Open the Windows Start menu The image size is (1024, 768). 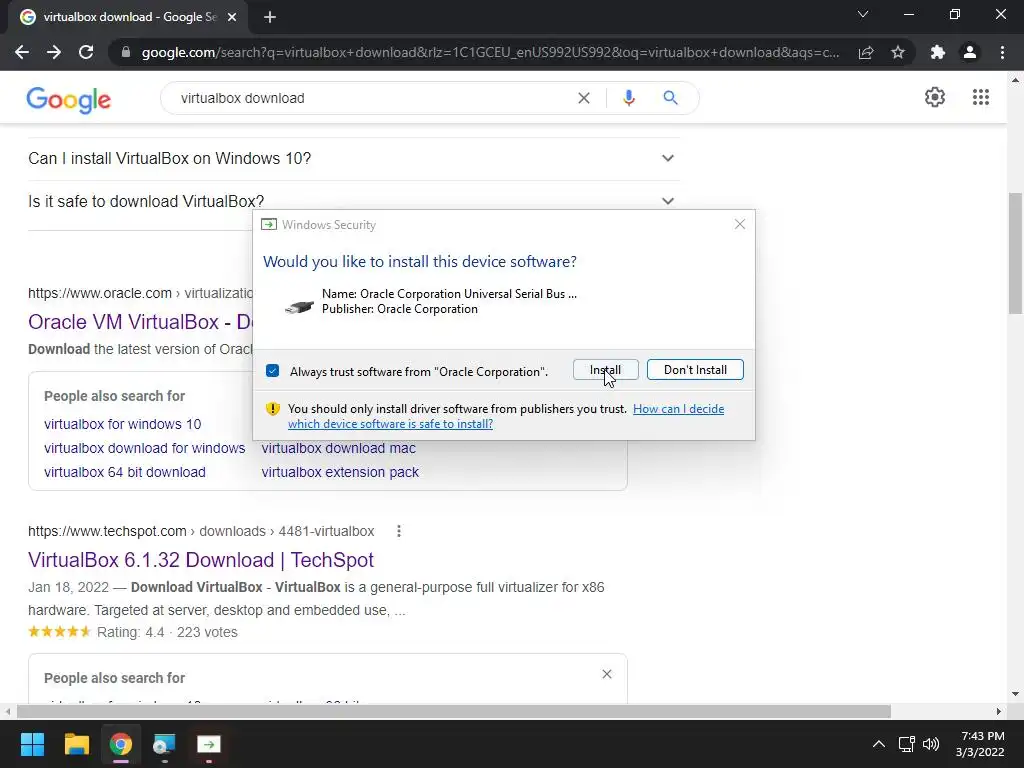tap(32, 744)
